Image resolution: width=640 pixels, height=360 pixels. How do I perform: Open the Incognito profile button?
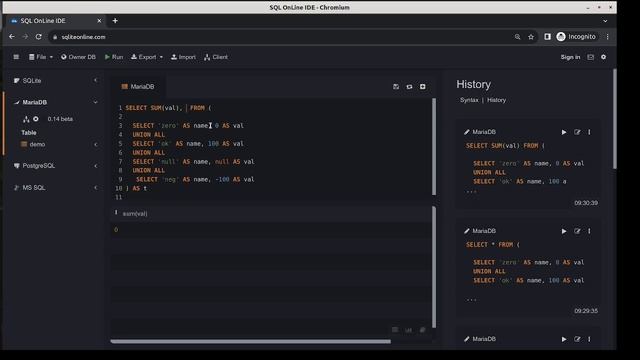pyautogui.click(x=577, y=37)
